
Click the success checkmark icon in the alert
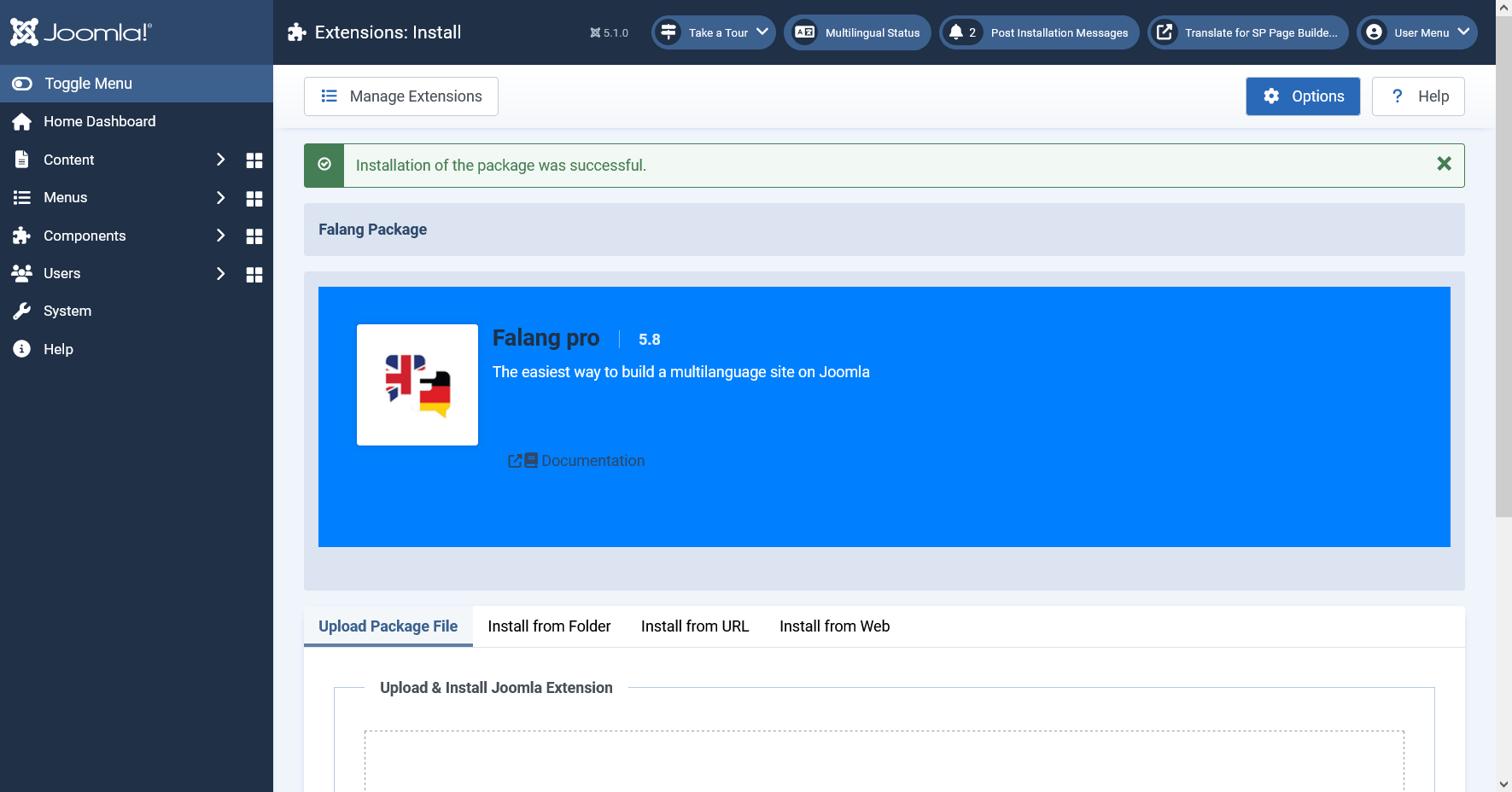pos(324,165)
